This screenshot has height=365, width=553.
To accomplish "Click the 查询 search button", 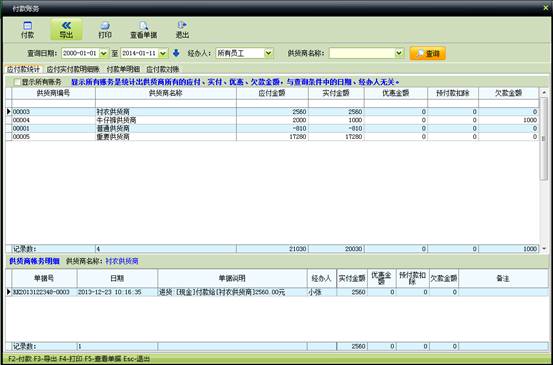I will (x=428, y=54).
